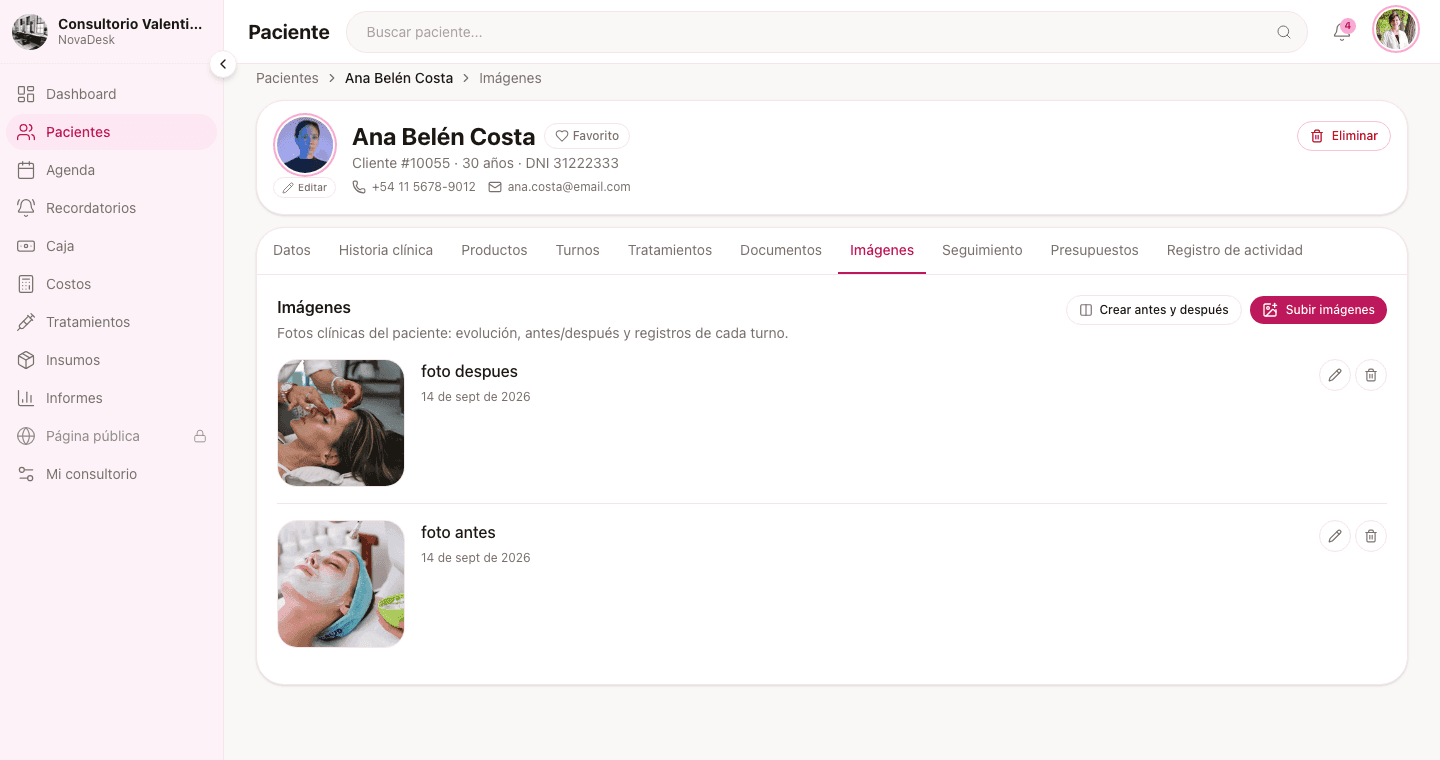1440x760 pixels.
Task: Open the Insumos section
Action: click(x=111, y=360)
